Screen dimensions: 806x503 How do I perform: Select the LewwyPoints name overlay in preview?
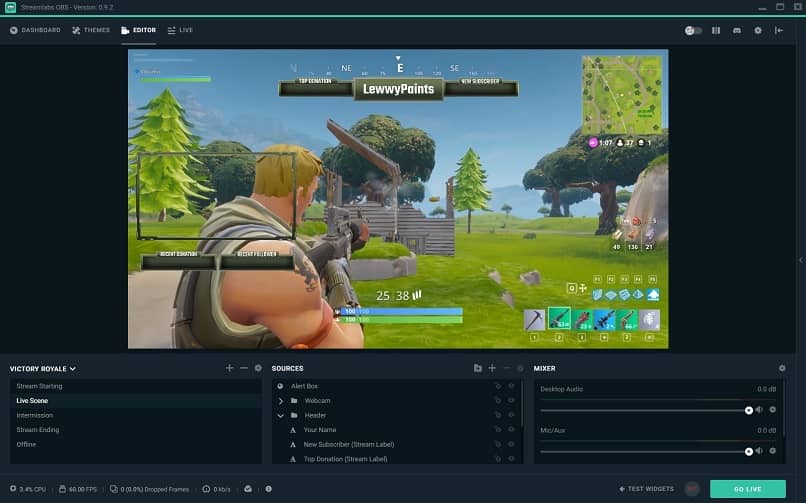[398, 89]
